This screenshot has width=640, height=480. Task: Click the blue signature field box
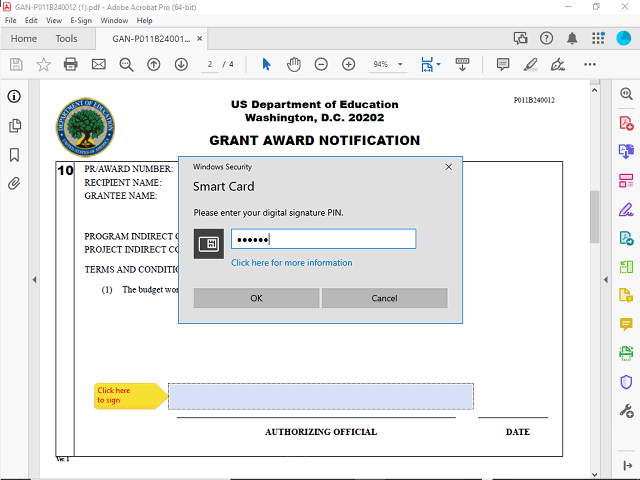point(321,396)
